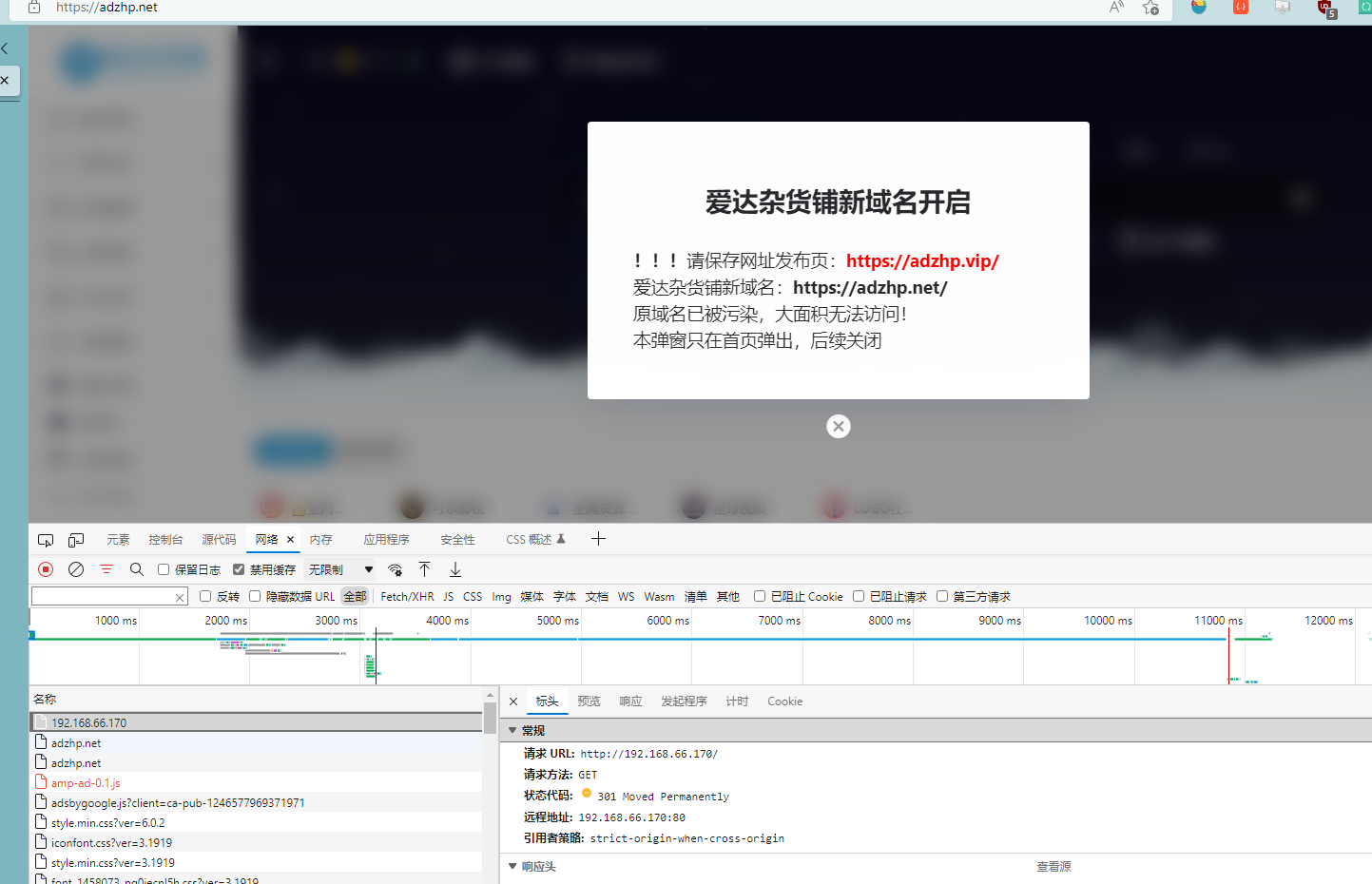
Task: Click the colorful round extension icon
Action: pos(1198,7)
